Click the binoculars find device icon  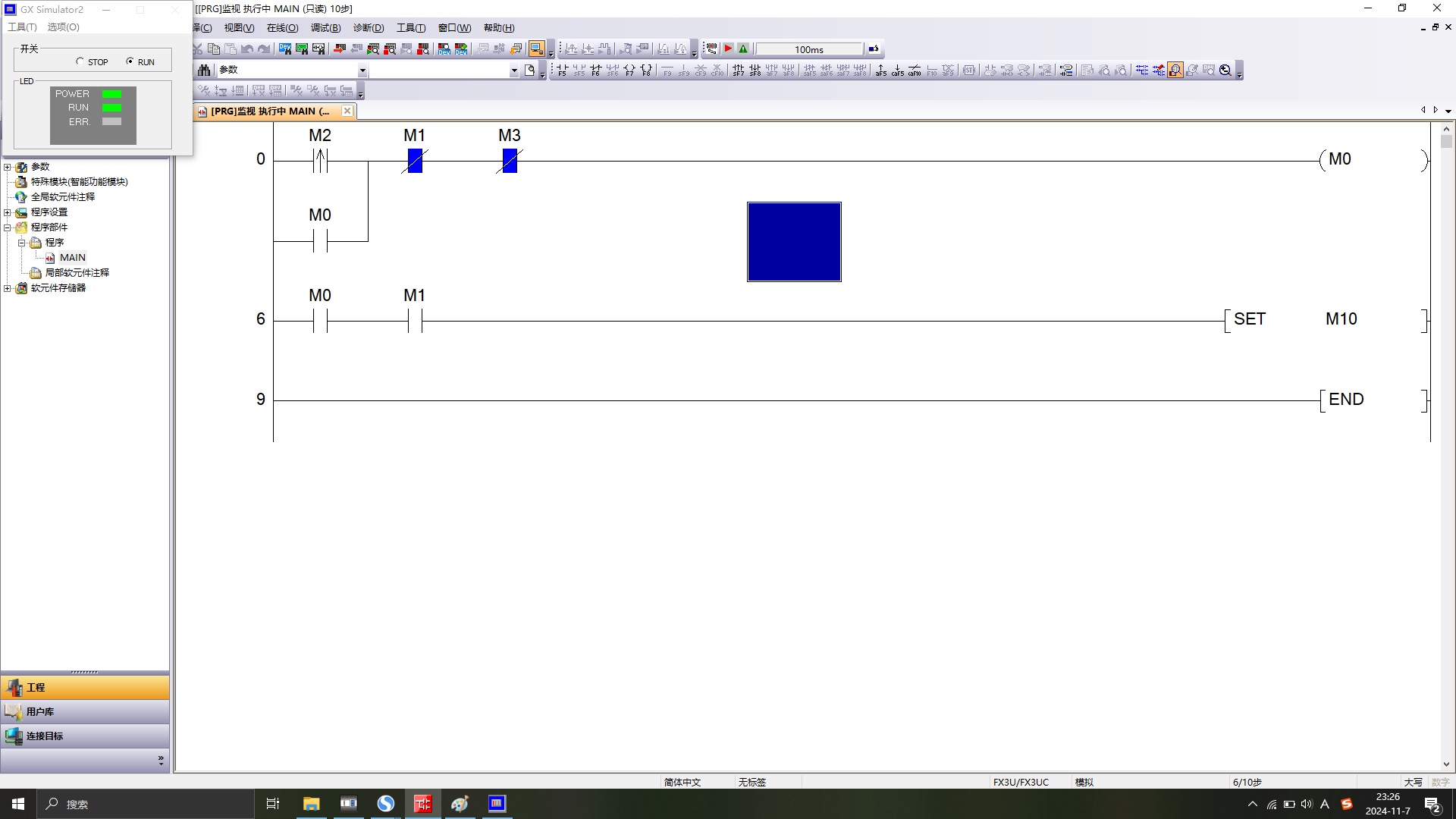click(x=204, y=71)
